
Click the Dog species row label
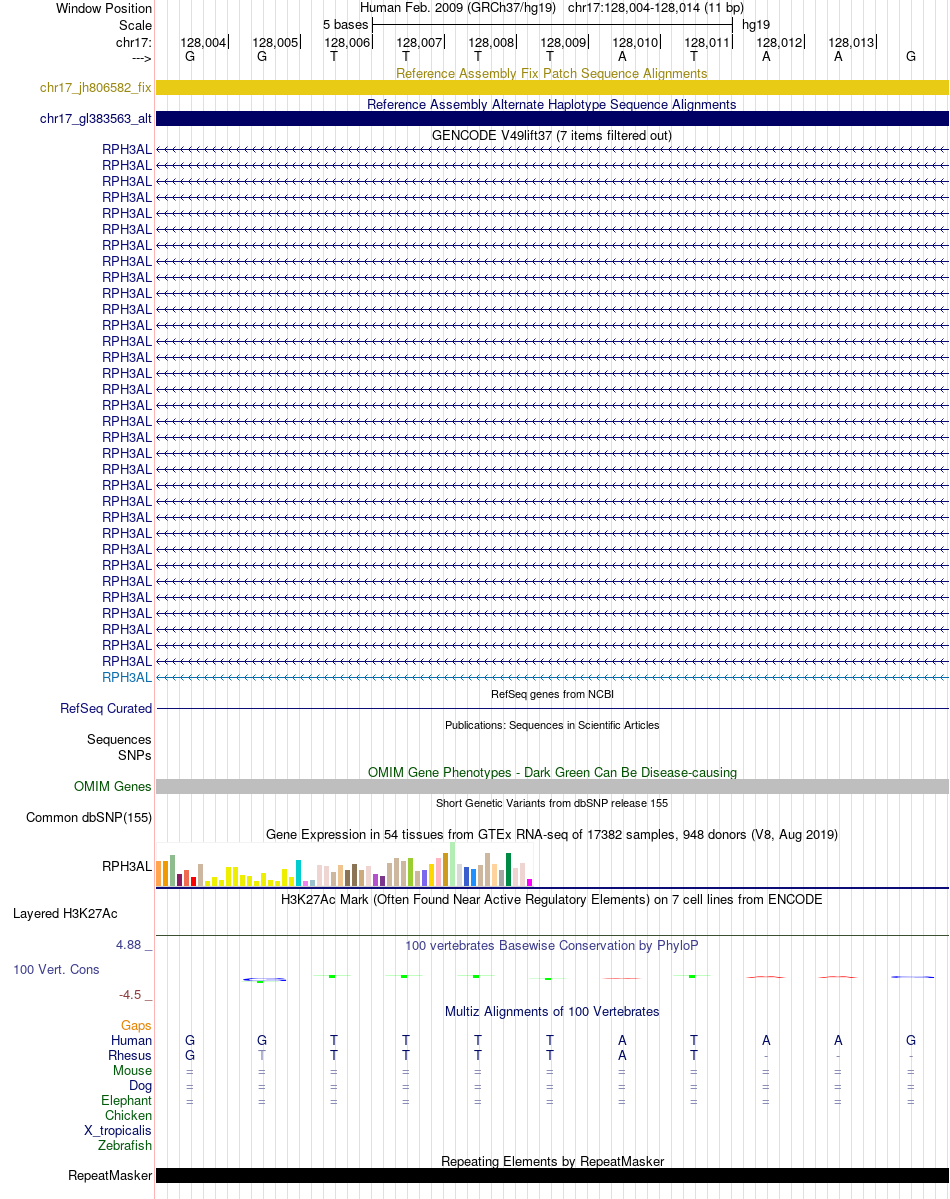(141, 1086)
